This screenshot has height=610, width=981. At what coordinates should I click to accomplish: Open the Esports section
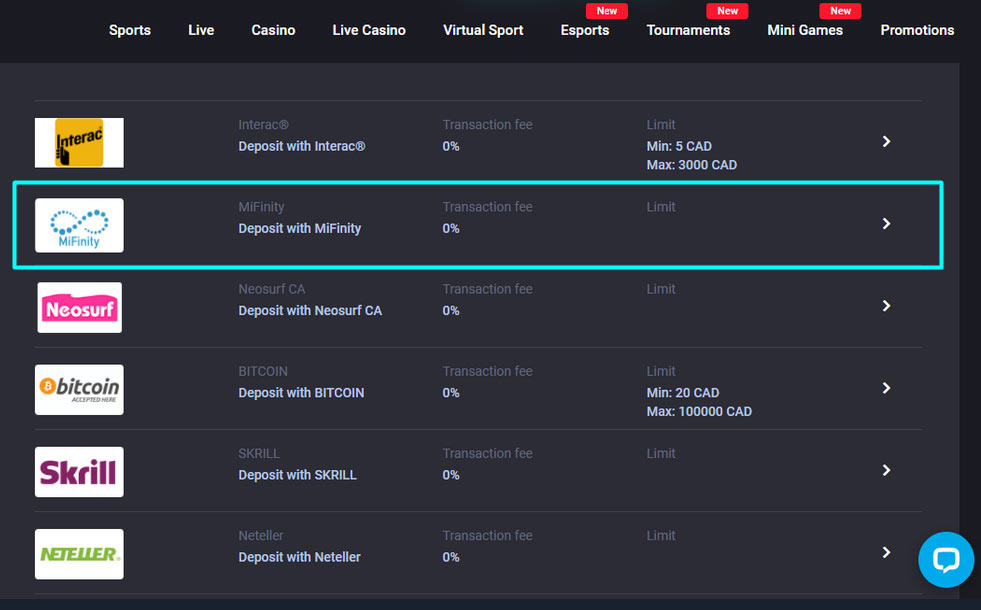584,30
